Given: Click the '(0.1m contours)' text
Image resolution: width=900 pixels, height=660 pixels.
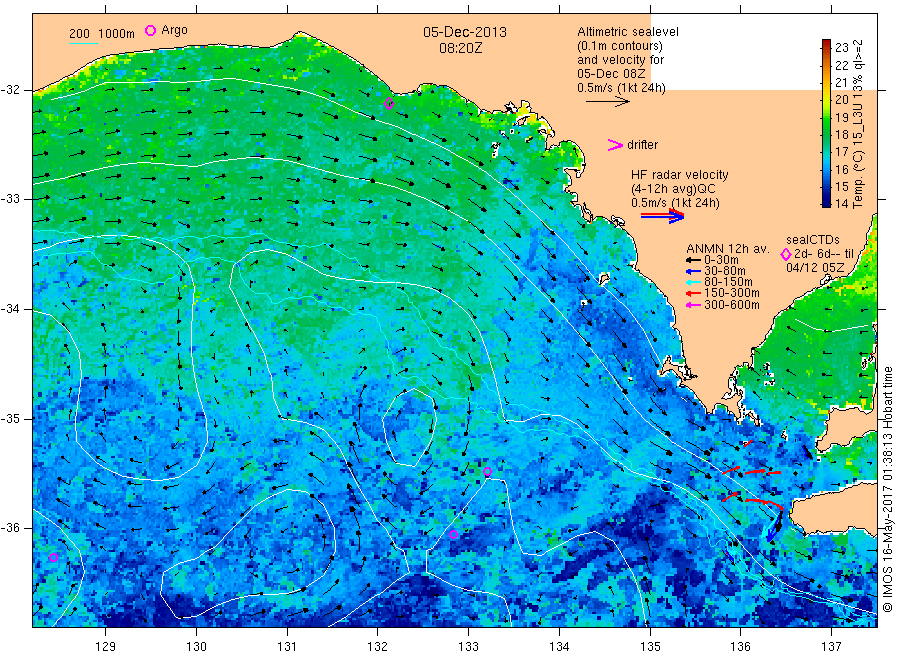Looking at the screenshot, I should pos(620,46).
